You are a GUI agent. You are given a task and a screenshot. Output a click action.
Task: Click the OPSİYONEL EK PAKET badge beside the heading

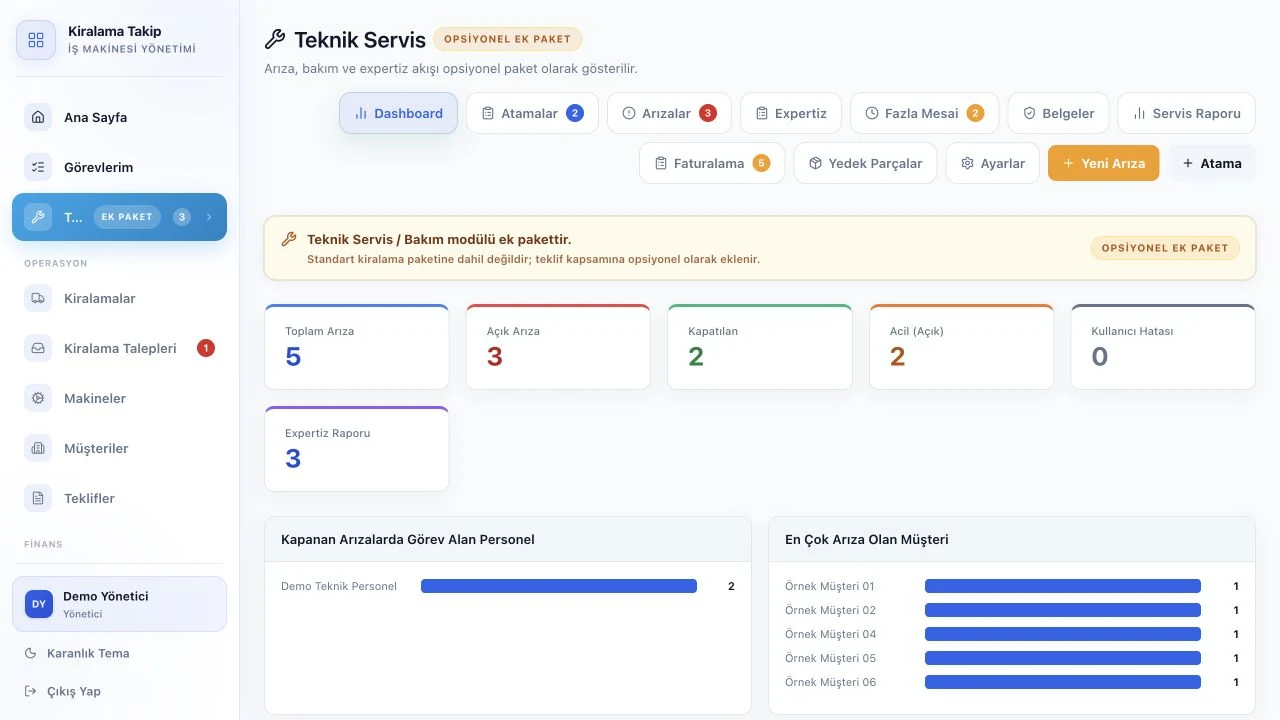tap(507, 39)
